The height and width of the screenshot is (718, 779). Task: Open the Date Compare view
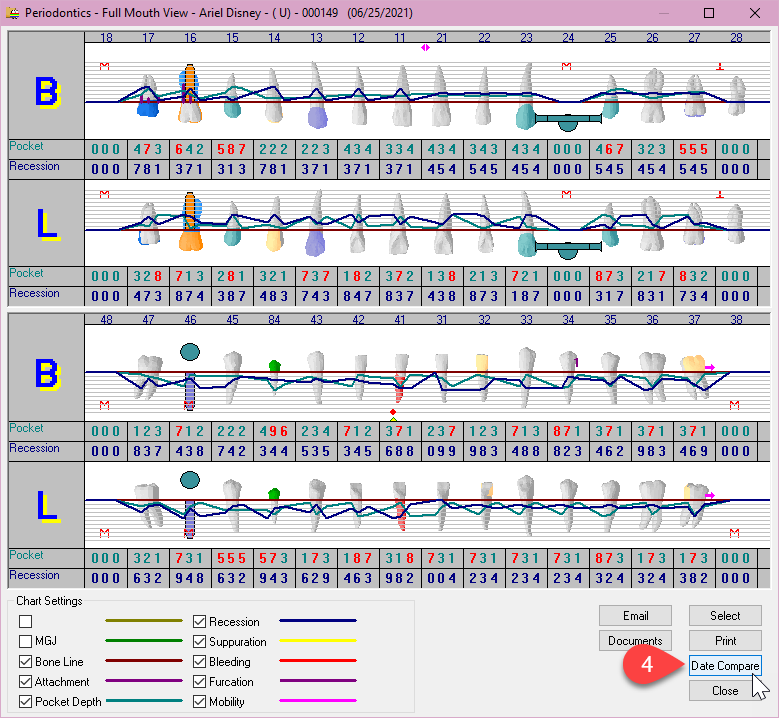coord(725,666)
